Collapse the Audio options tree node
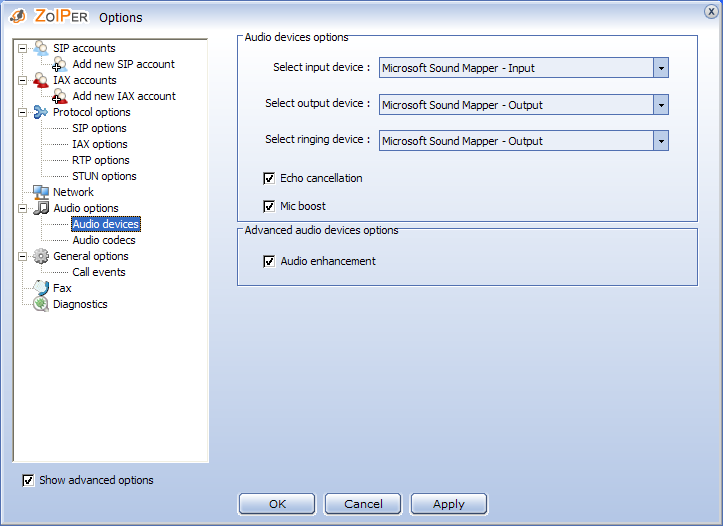Image resolution: width=723 pixels, height=526 pixels. tap(23, 208)
